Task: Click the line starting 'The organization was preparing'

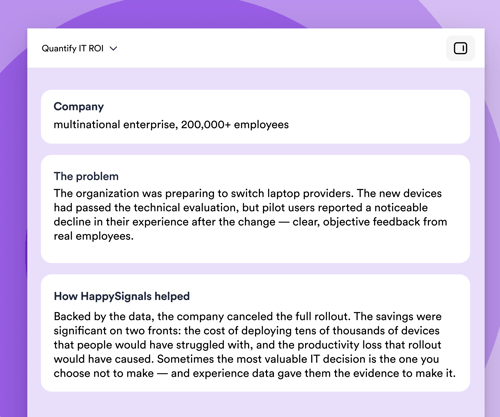Action: tap(248, 193)
